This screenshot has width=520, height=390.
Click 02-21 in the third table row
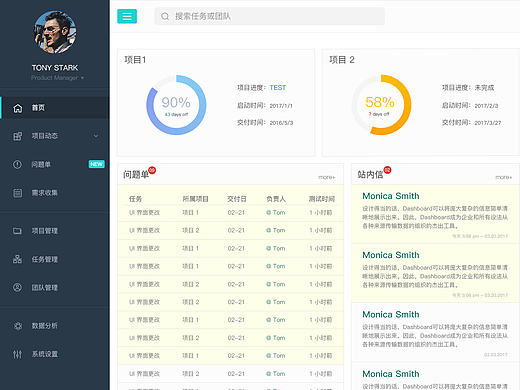tap(236, 248)
